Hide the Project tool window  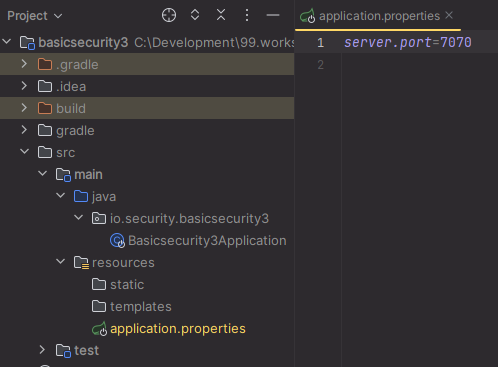[x=273, y=15]
